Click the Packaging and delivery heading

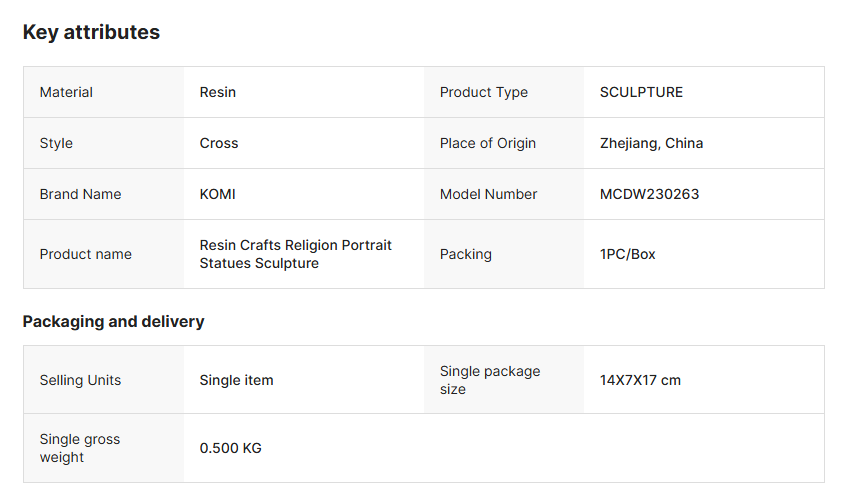(x=113, y=321)
